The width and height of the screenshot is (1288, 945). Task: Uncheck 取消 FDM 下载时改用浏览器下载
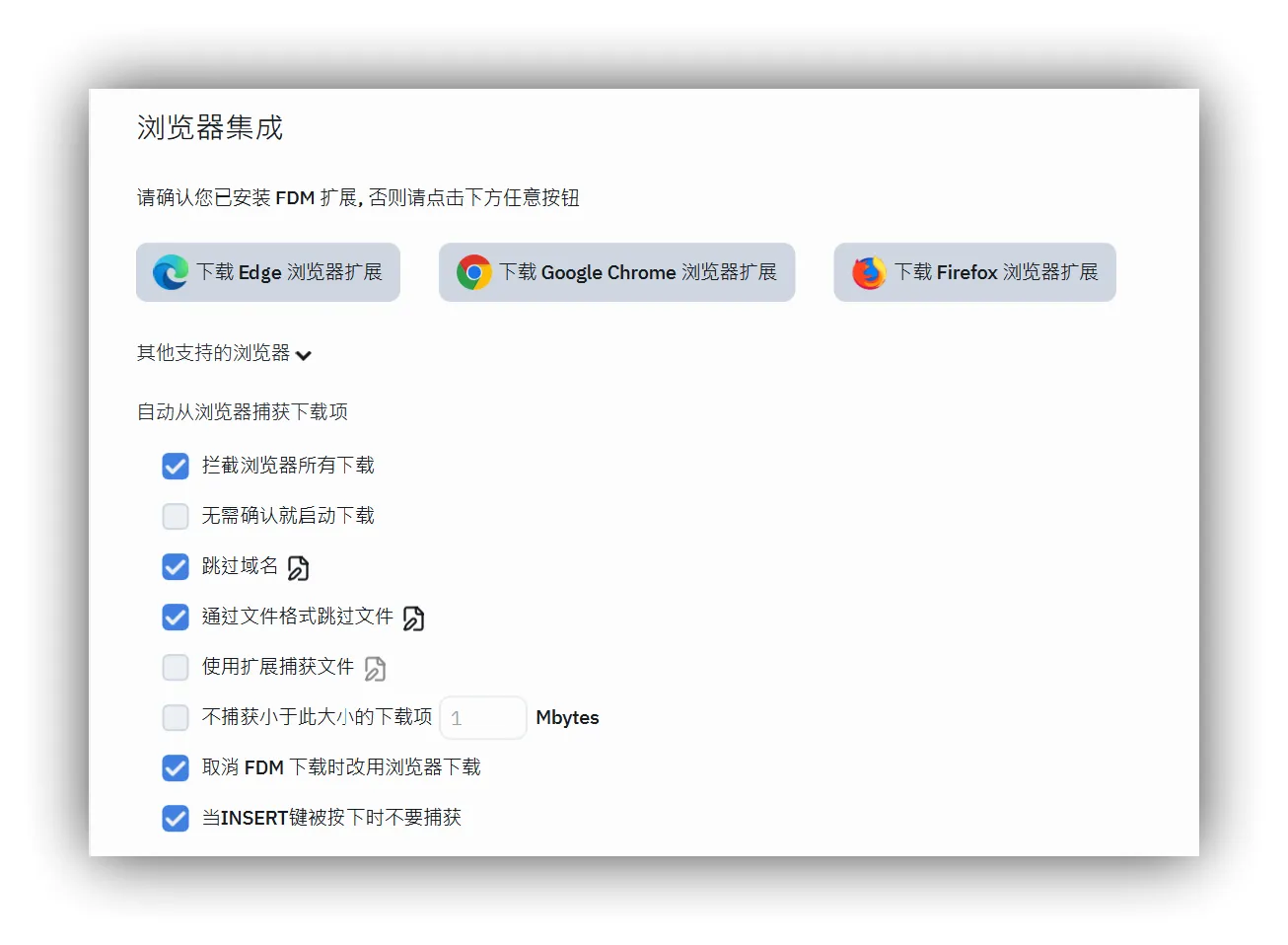click(x=176, y=767)
